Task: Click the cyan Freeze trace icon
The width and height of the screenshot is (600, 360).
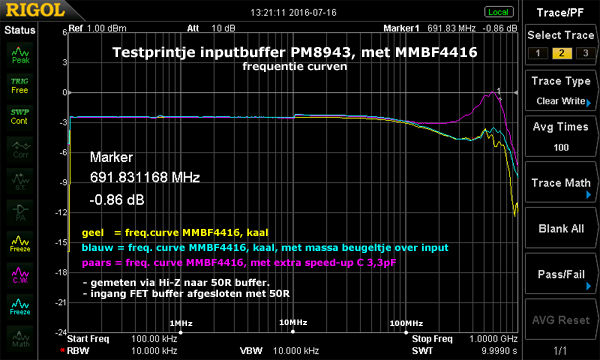Action: (x=20, y=307)
